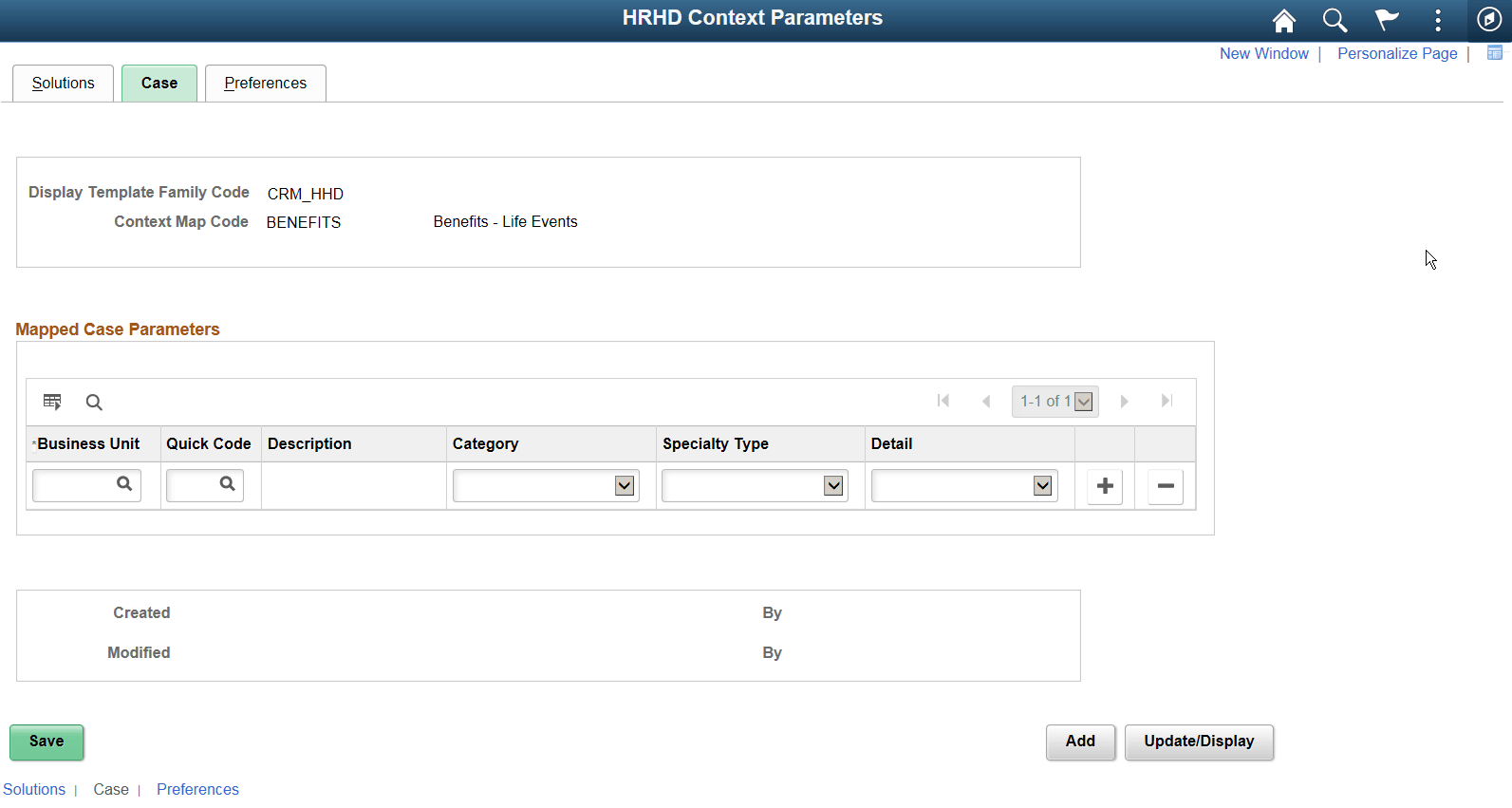Screen dimensions: 1512x808
Task: Open the New Window link
Action: pos(1263,54)
